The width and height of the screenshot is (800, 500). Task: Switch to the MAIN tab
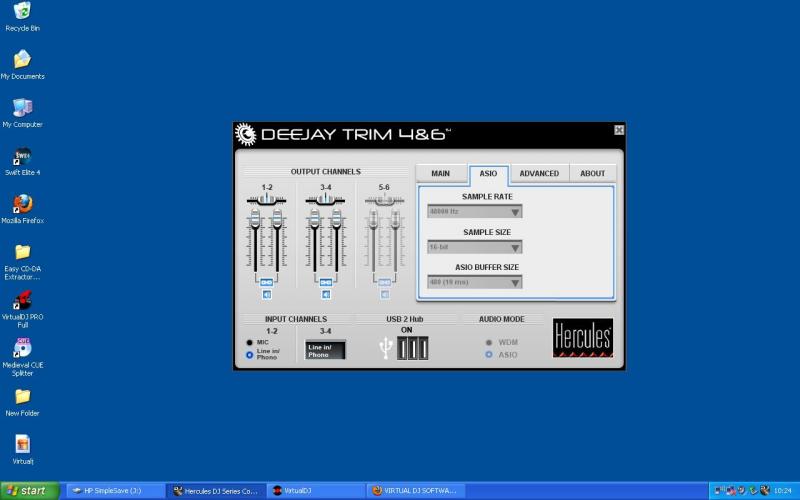click(440, 173)
